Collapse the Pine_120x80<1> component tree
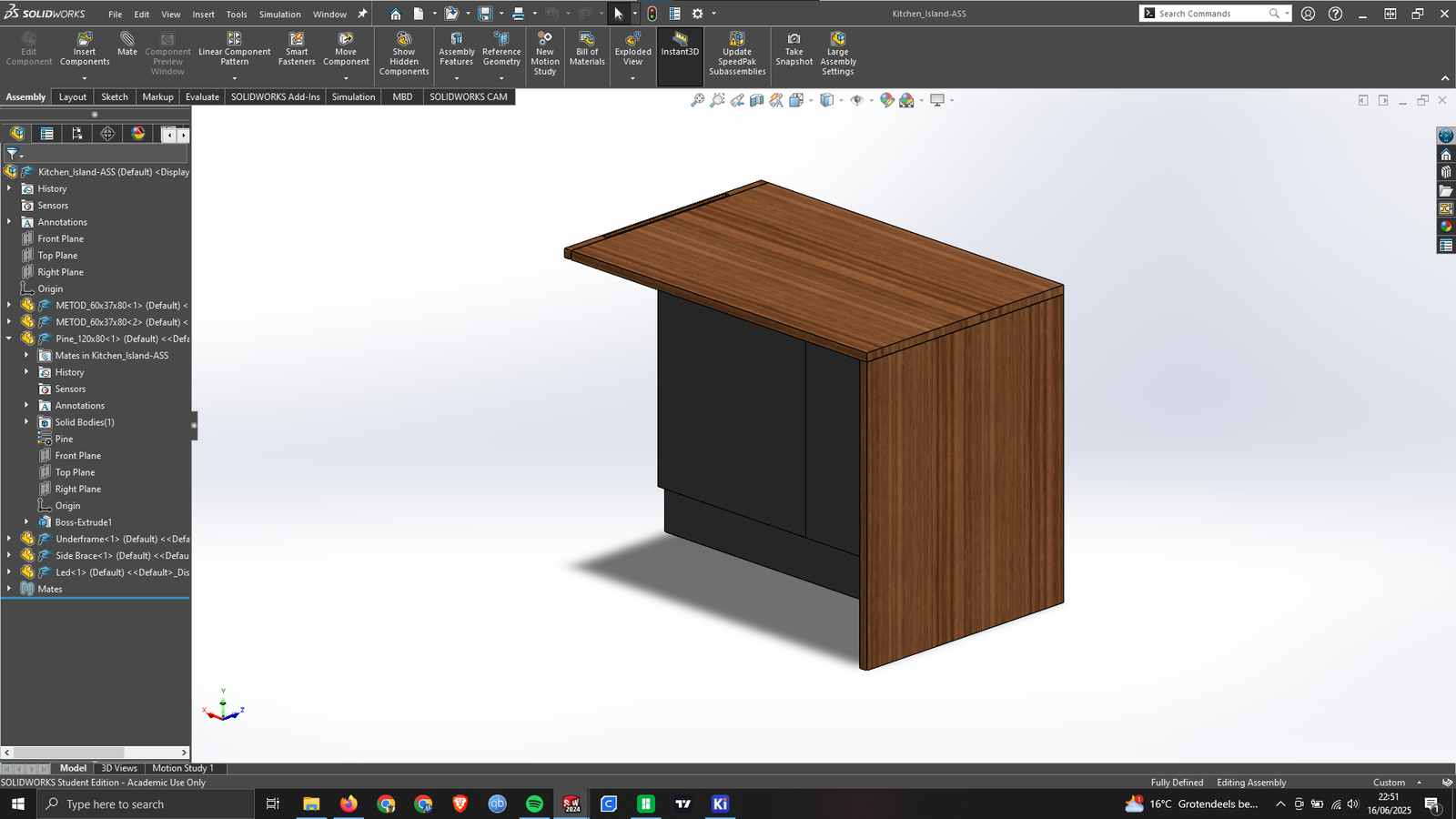The height and width of the screenshot is (819, 1456). pos(9,339)
